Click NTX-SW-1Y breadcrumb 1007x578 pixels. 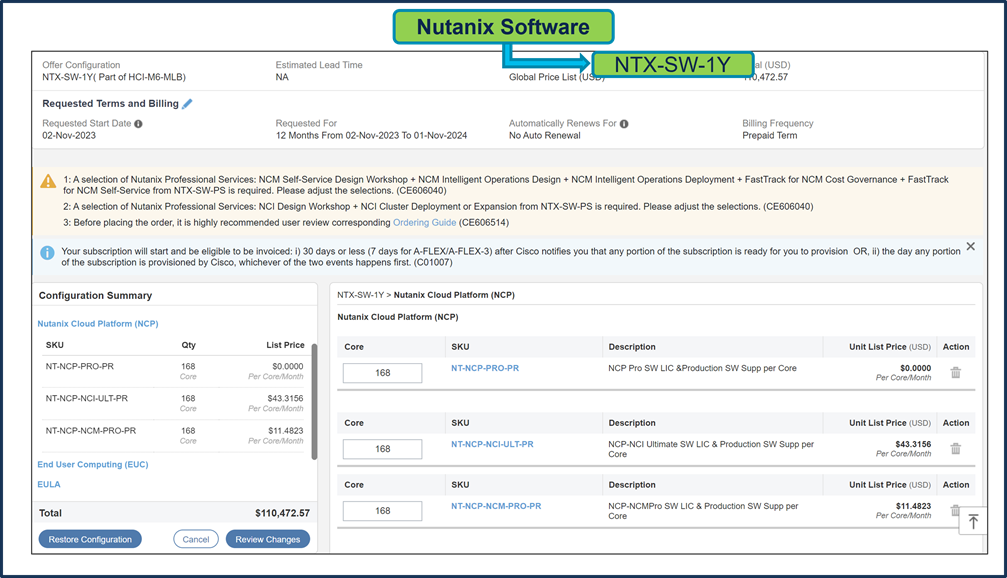click(360, 295)
